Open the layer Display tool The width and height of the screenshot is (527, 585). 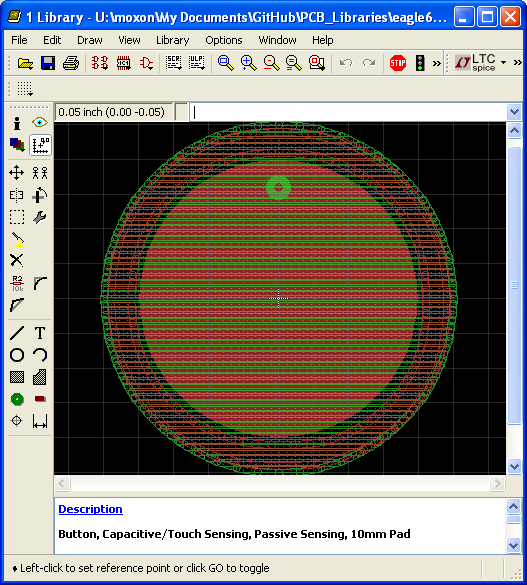(x=17, y=145)
